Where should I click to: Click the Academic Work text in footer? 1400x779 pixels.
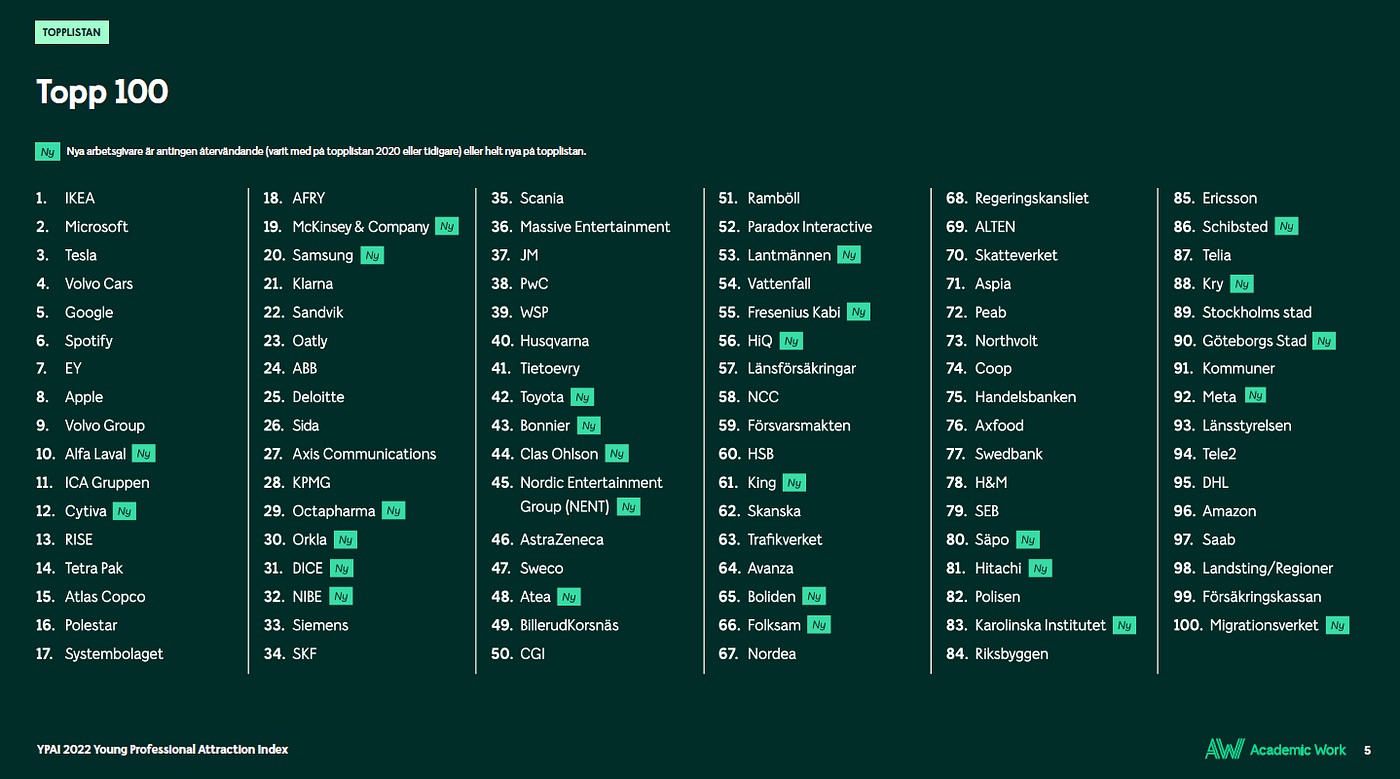(x=1298, y=750)
